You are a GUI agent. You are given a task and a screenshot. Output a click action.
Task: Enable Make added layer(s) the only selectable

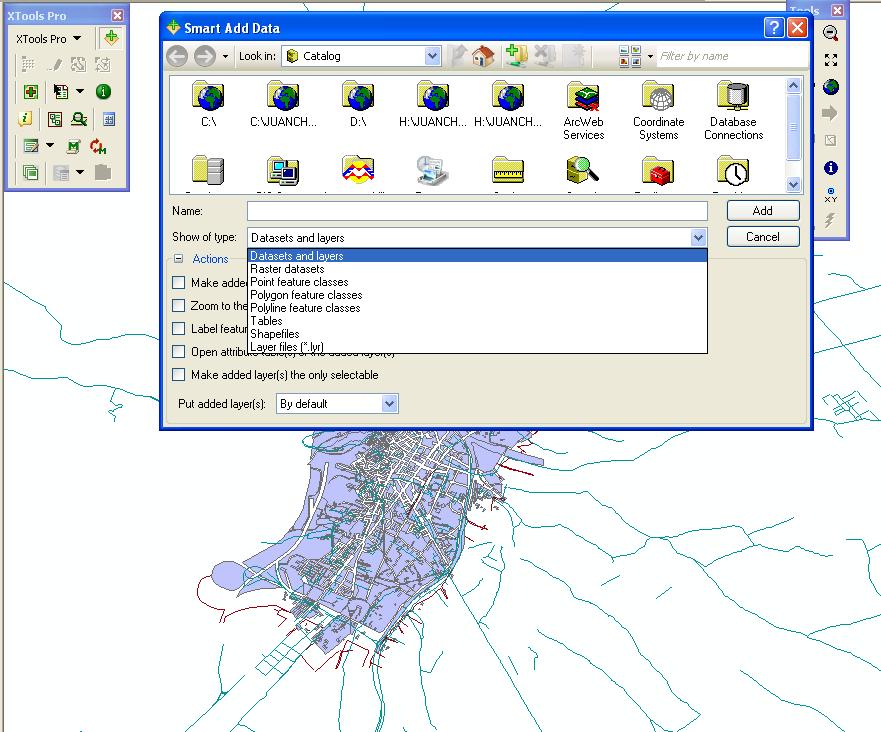(178, 374)
